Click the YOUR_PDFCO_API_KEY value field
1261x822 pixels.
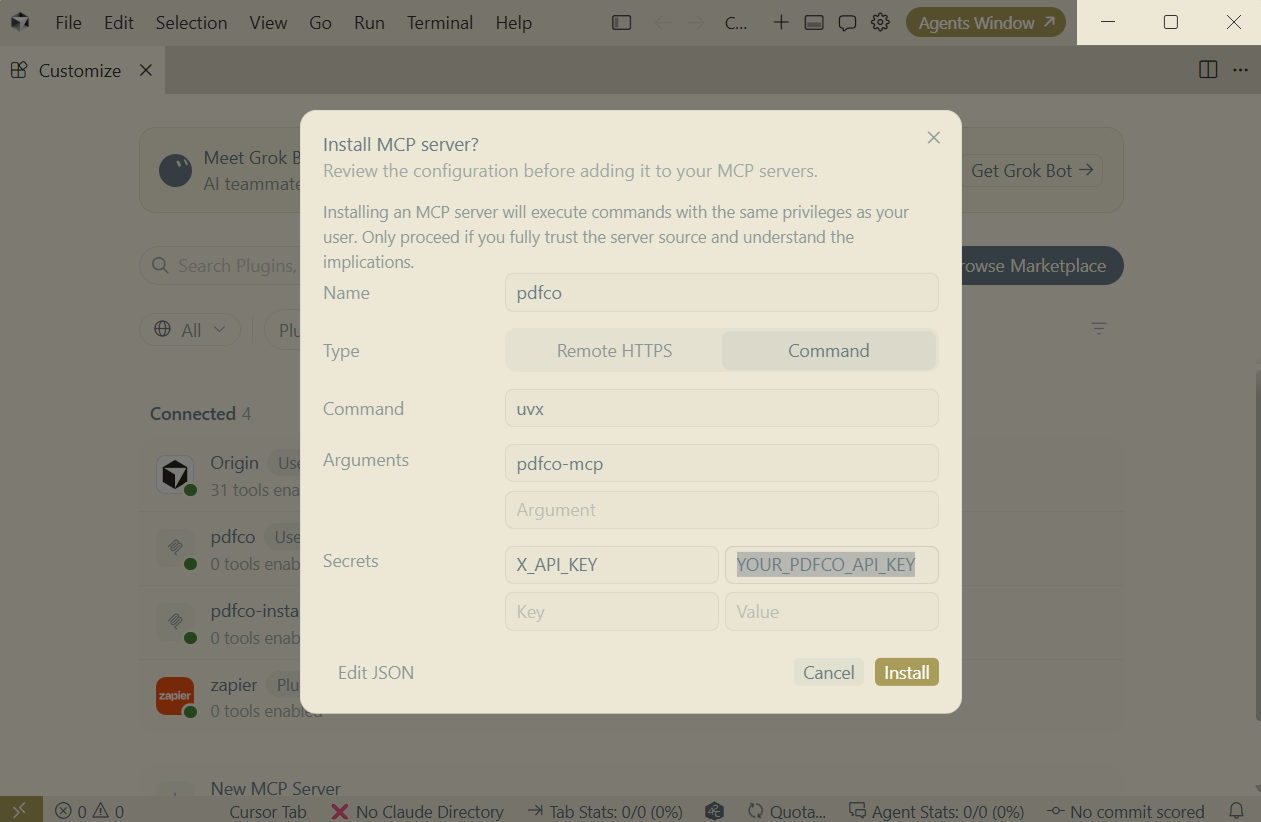[832, 565]
